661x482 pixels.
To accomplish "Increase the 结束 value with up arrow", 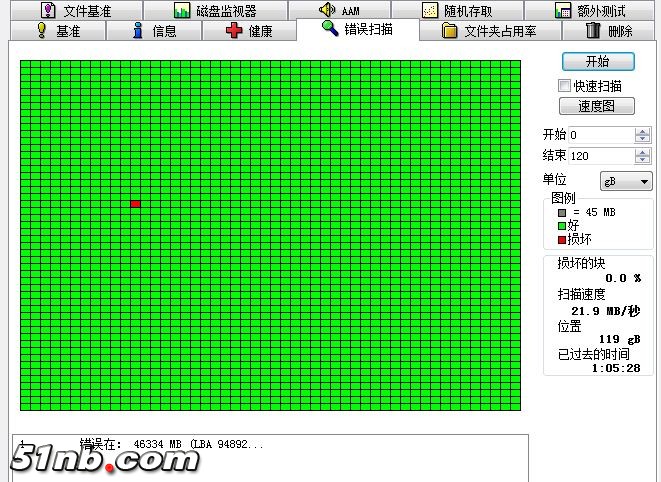I will (x=642, y=152).
